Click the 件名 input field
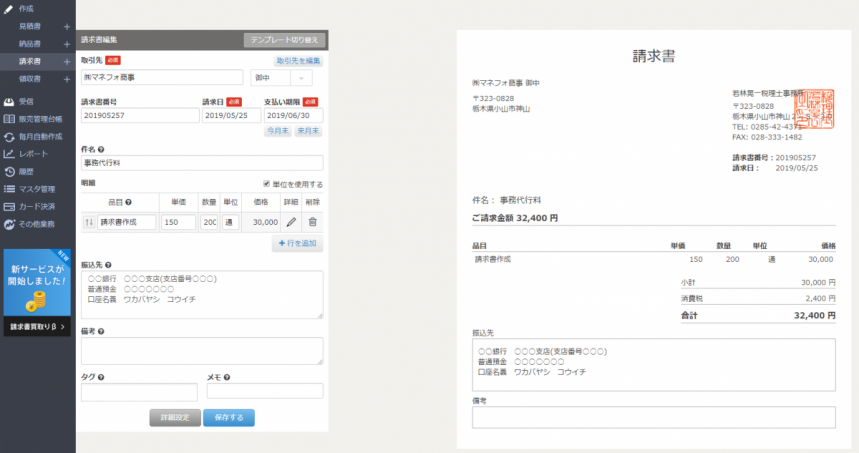859x453 pixels. 202,163
